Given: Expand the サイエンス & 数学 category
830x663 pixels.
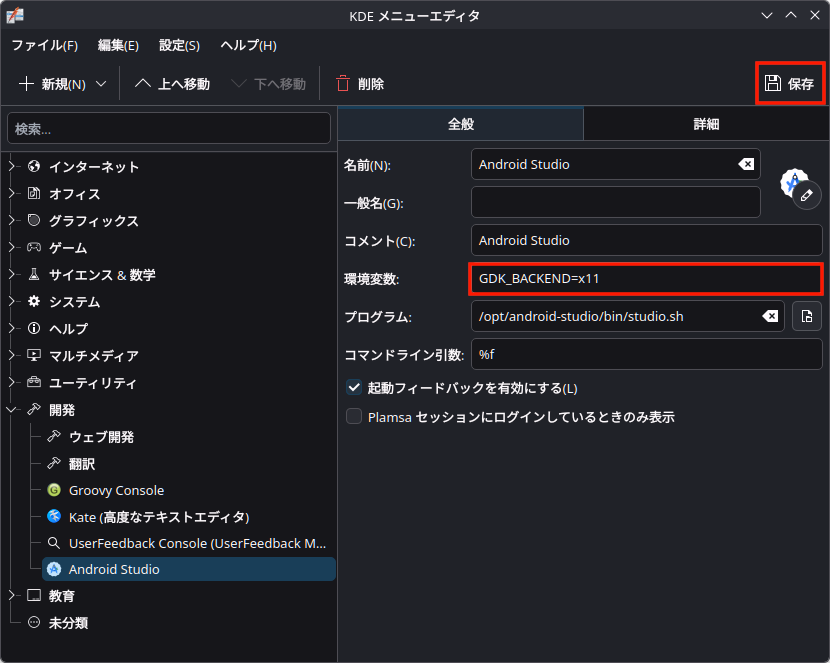Looking at the screenshot, I should pyautogui.click(x=12, y=274).
